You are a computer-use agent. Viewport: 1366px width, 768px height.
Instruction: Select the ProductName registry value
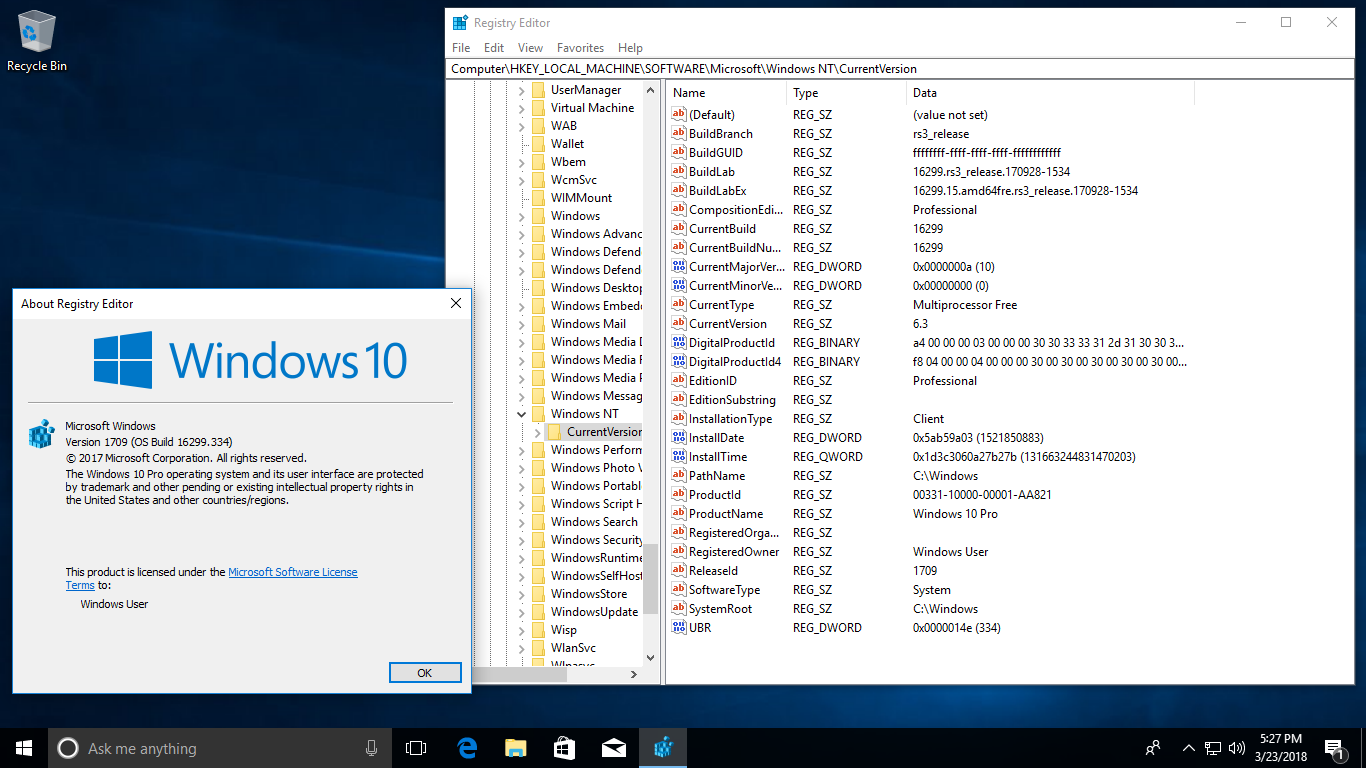[725, 514]
